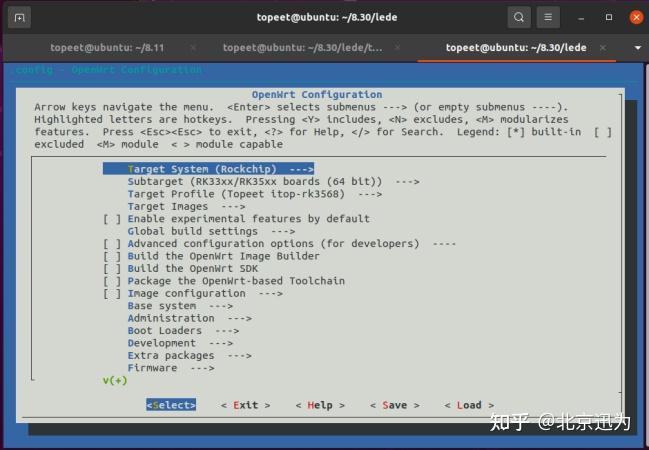The height and width of the screenshot is (450, 649).
Task: Switch to the ~/8.11 terminal tab
Action: 107,48
